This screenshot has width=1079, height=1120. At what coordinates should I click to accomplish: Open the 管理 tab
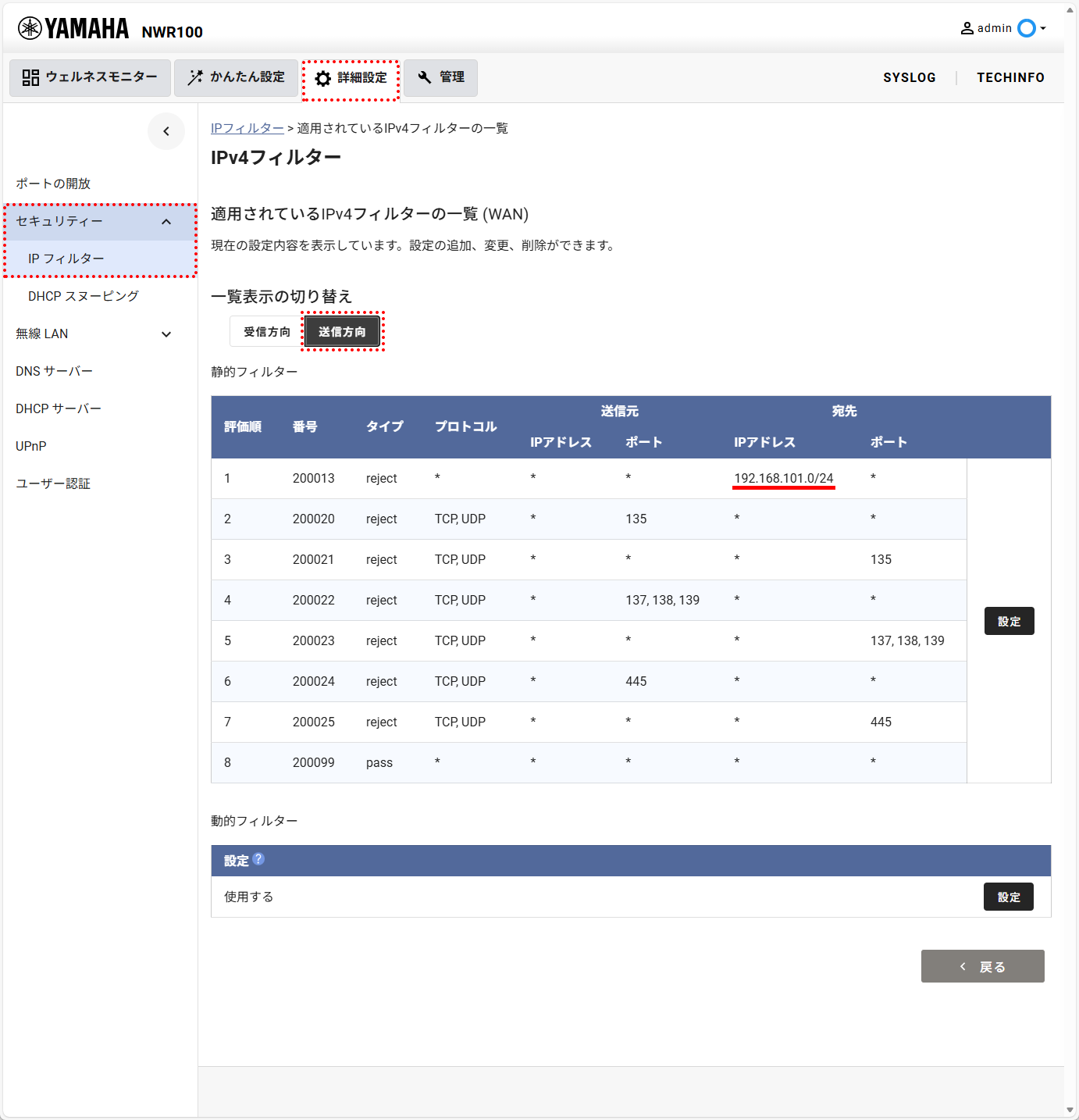[440, 77]
